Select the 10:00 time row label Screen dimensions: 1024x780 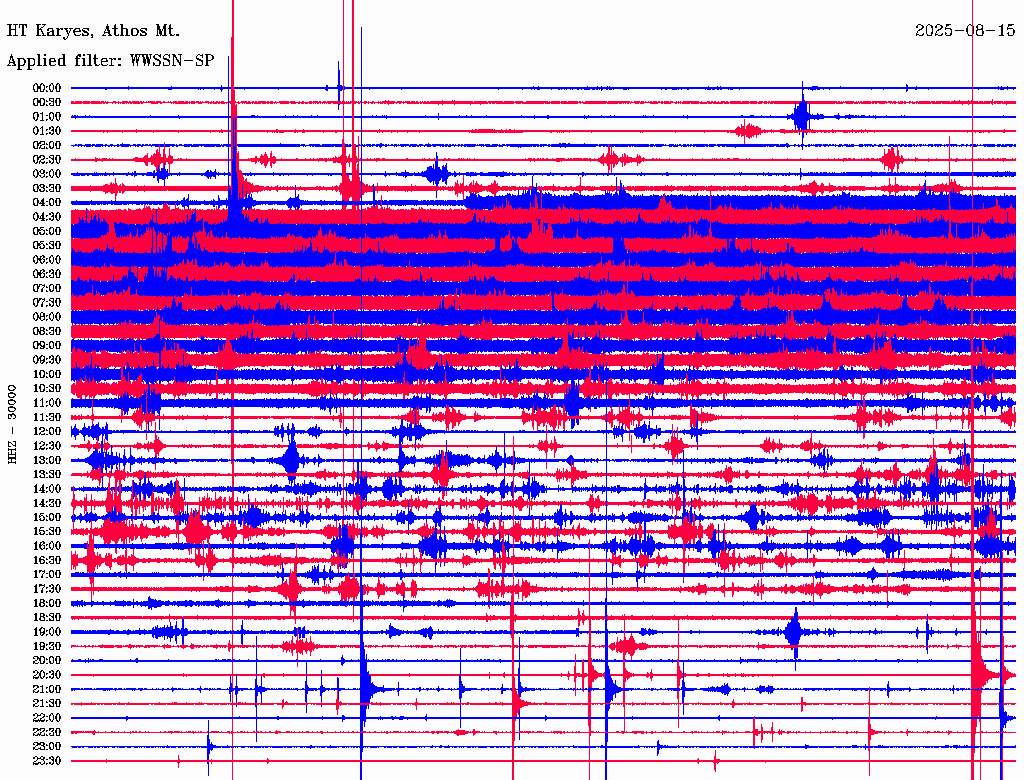(46, 374)
